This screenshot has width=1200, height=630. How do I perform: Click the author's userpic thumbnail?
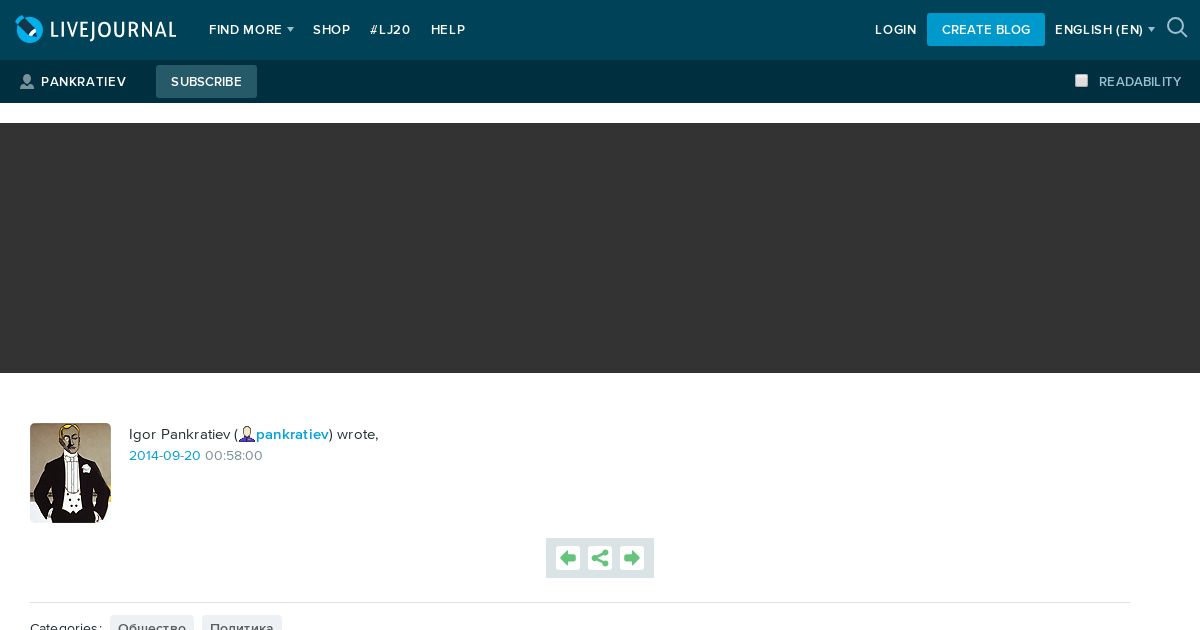(x=70, y=473)
